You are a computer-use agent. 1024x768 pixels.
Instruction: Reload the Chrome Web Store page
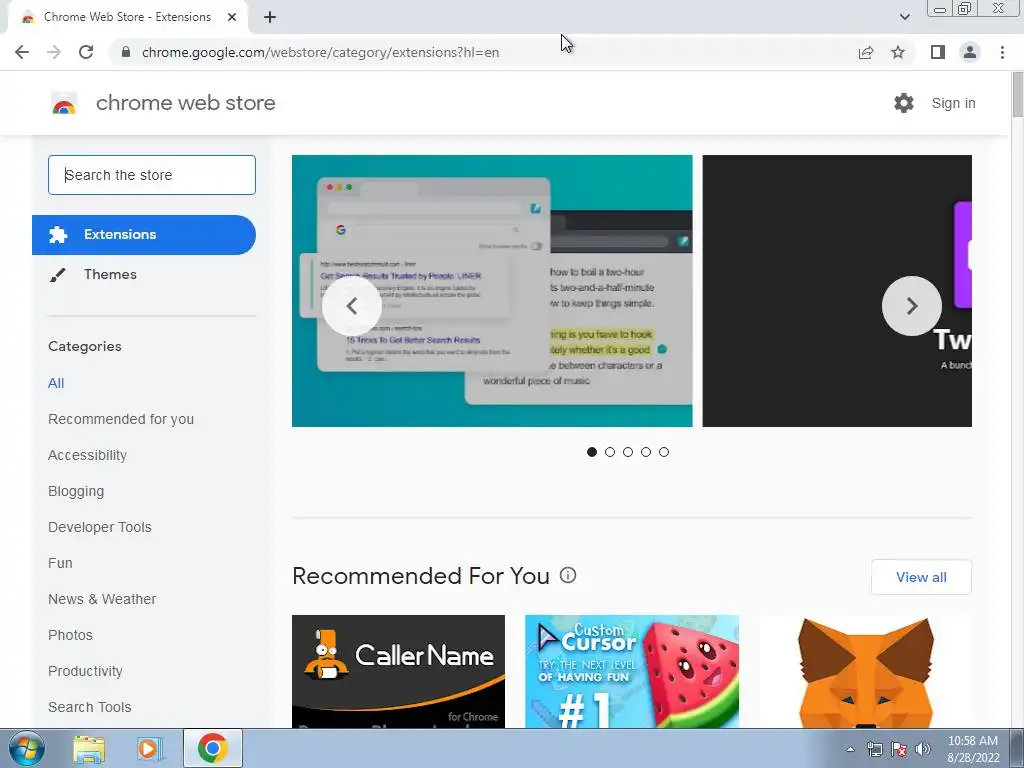pyautogui.click(x=86, y=52)
